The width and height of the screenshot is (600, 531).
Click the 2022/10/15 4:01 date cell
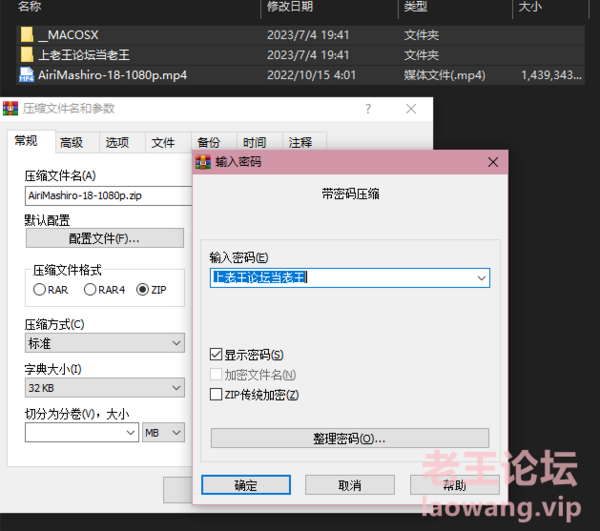(311, 75)
